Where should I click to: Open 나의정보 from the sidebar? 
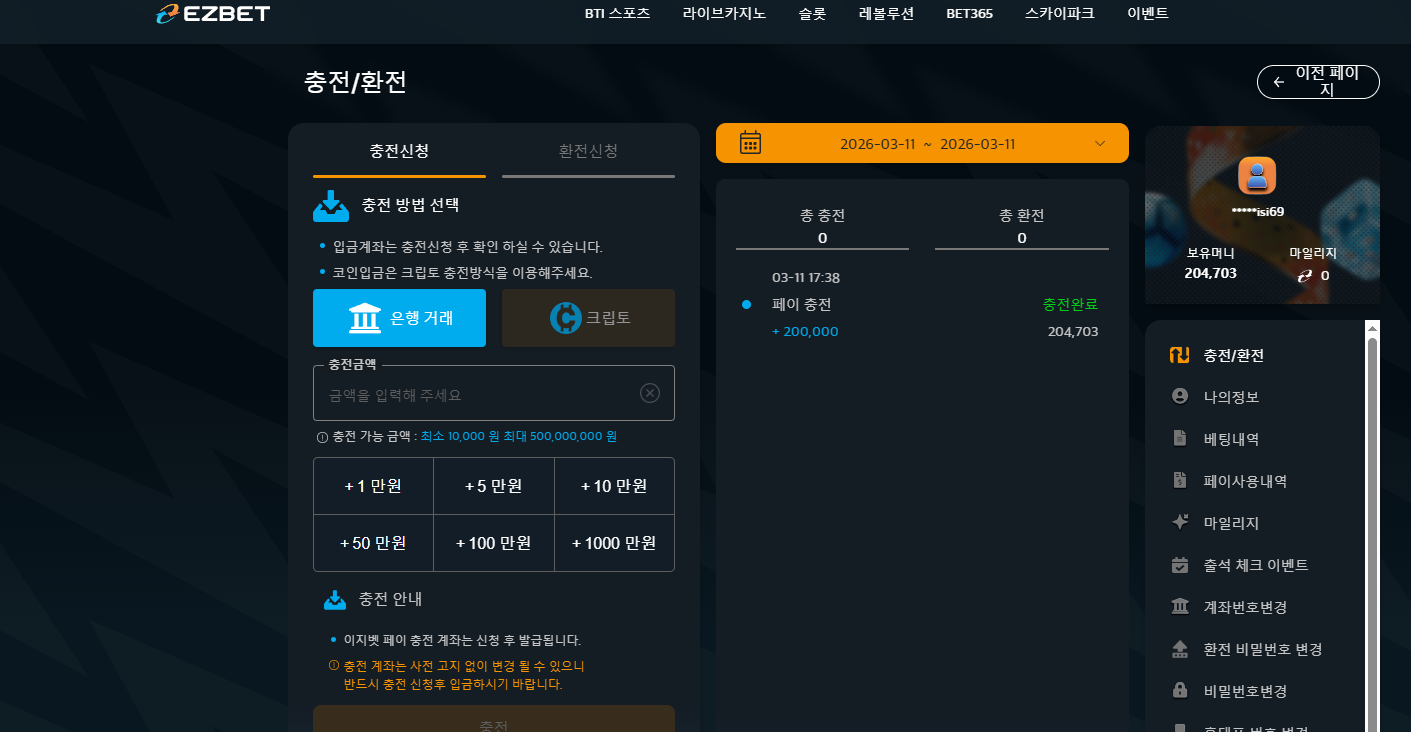[1231, 397]
